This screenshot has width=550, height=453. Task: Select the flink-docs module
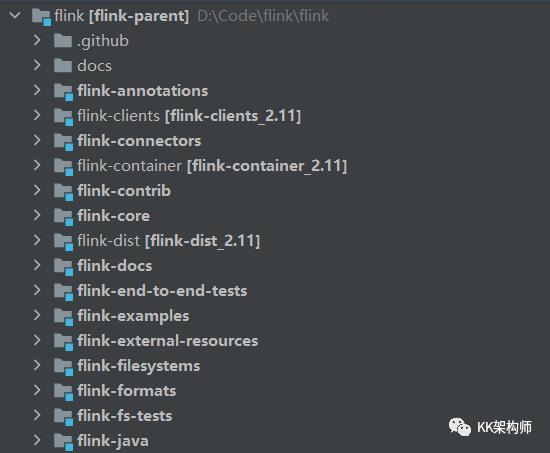pyautogui.click(x=115, y=266)
